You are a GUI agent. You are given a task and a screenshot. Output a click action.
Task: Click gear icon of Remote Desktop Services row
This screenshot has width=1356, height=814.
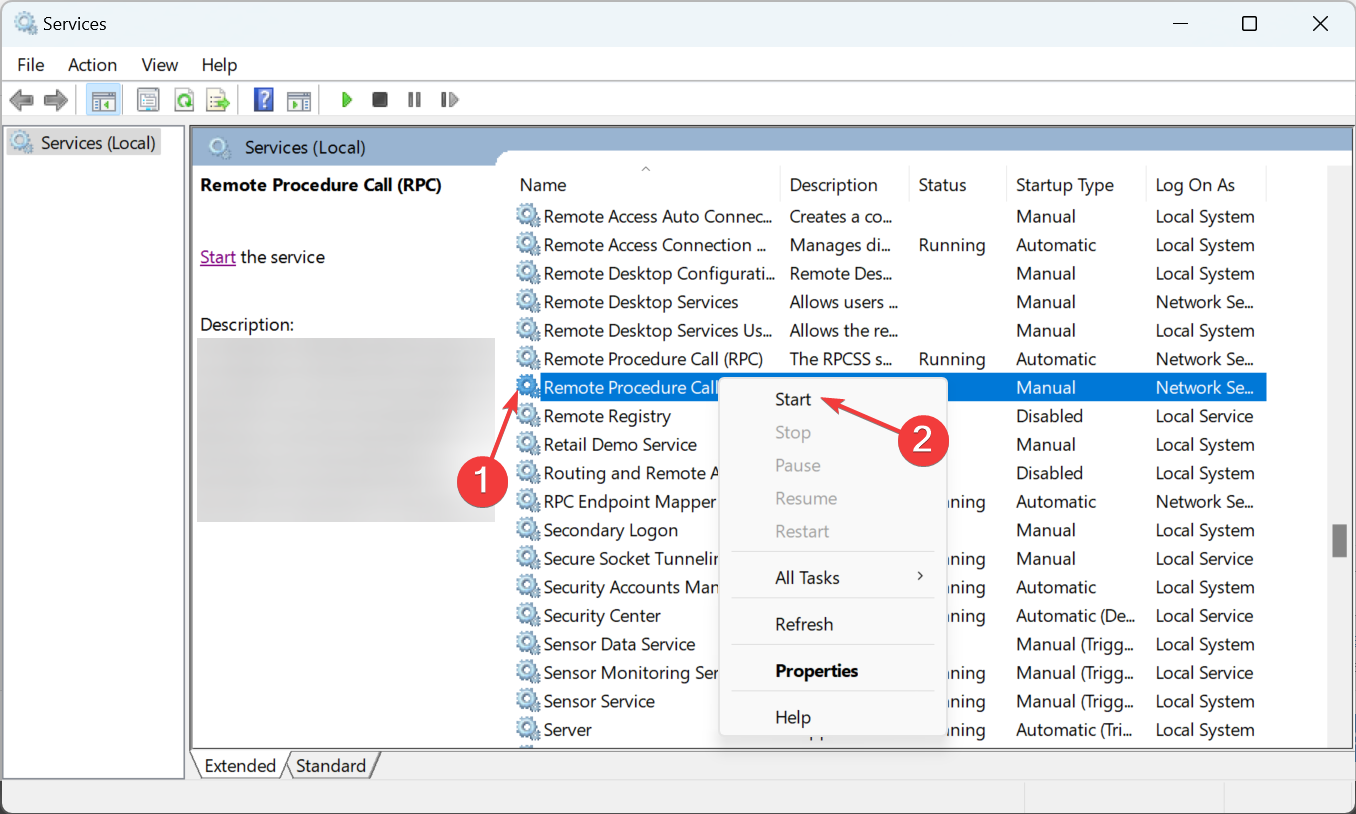[527, 302]
